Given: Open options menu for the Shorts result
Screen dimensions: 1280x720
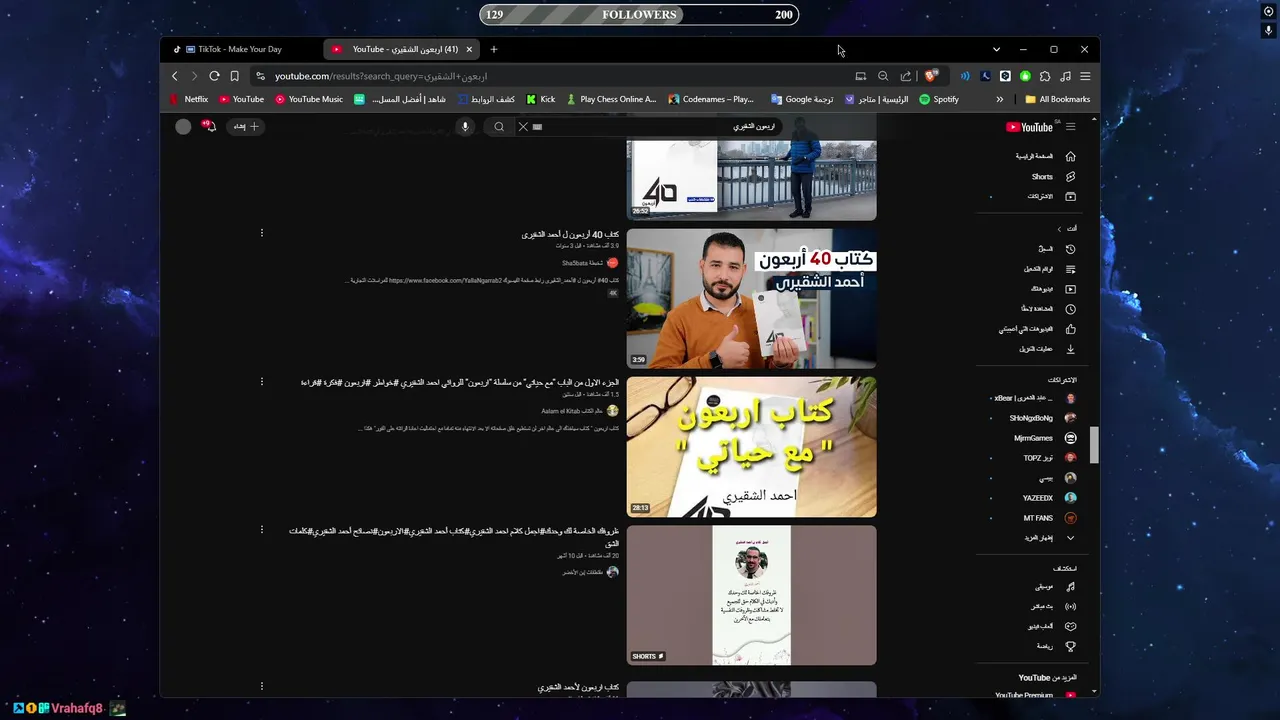Looking at the screenshot, I should click(262, 530).
